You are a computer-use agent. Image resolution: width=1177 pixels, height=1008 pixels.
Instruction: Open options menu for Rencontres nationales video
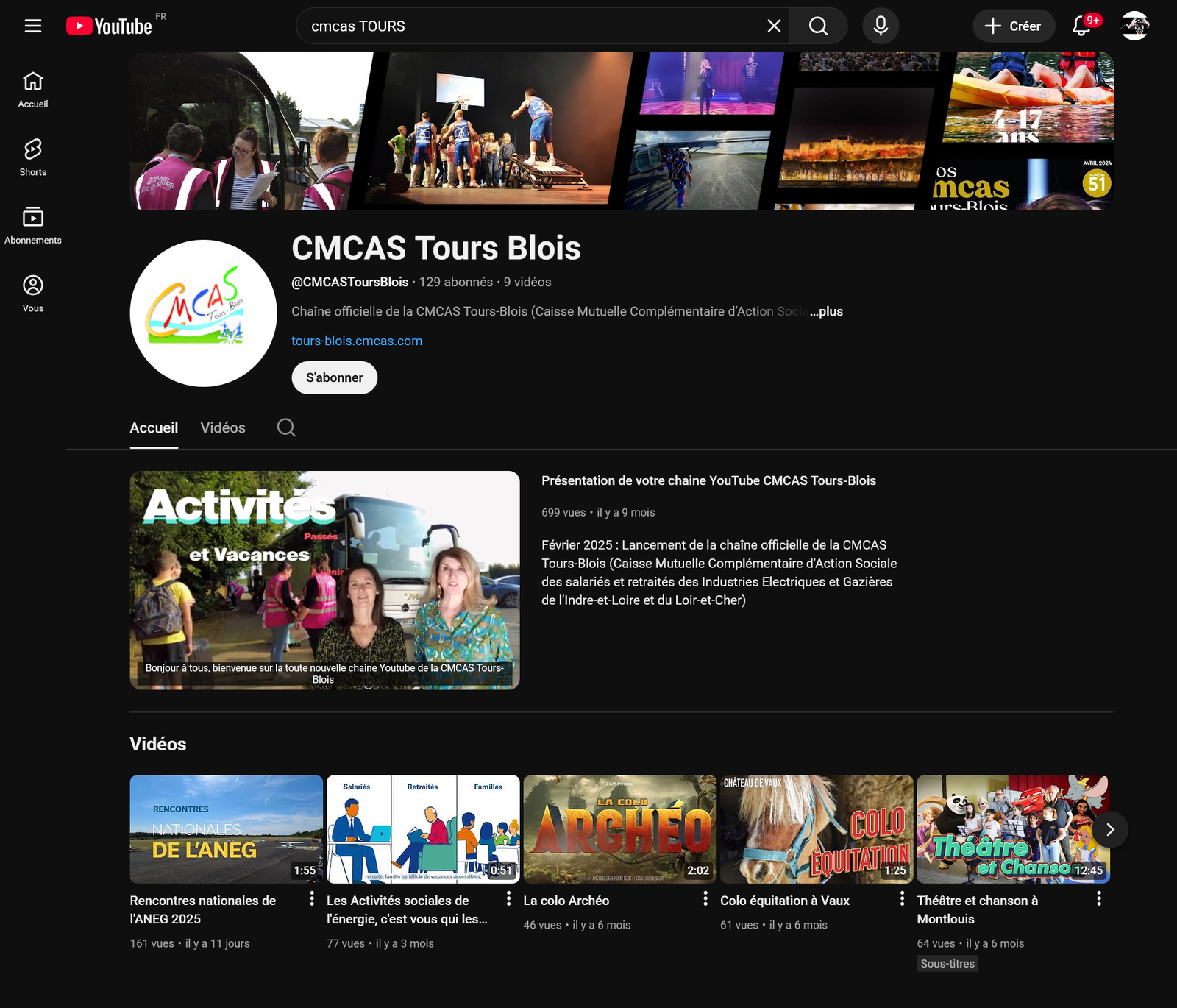pos(312,898)
